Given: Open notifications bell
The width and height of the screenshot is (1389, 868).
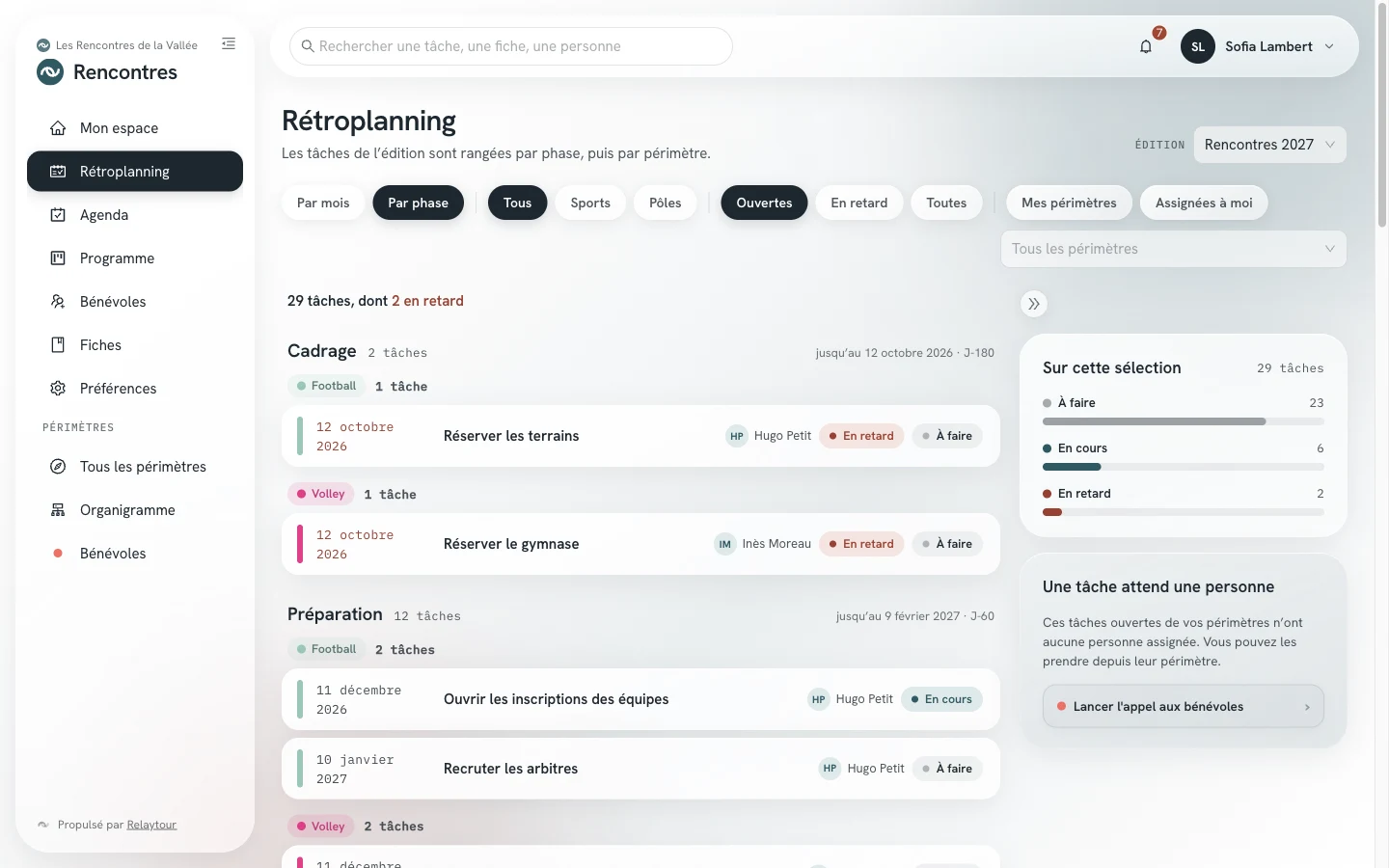Looking at the screenshot, I should (1146, 46).
